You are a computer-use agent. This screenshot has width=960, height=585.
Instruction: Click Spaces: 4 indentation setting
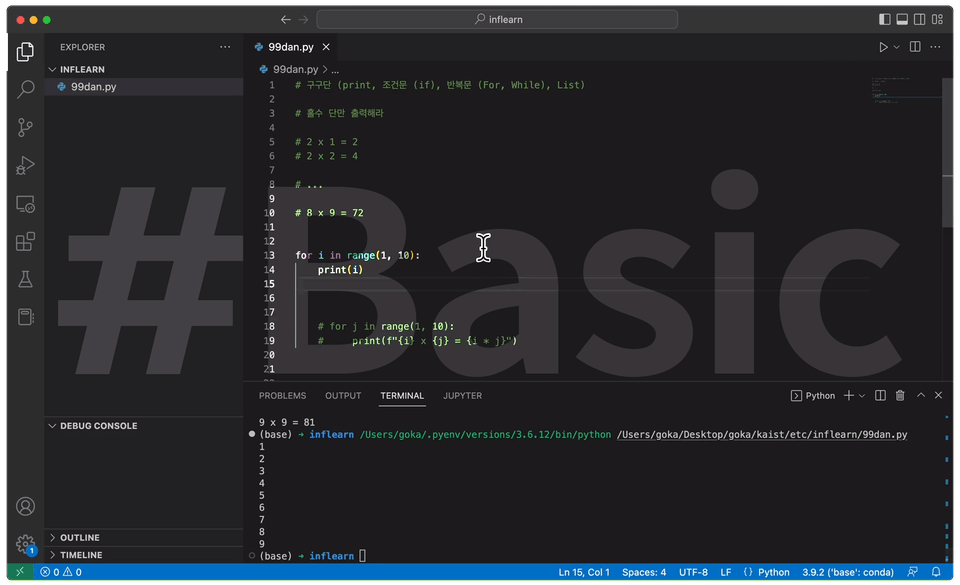[644, 572]
